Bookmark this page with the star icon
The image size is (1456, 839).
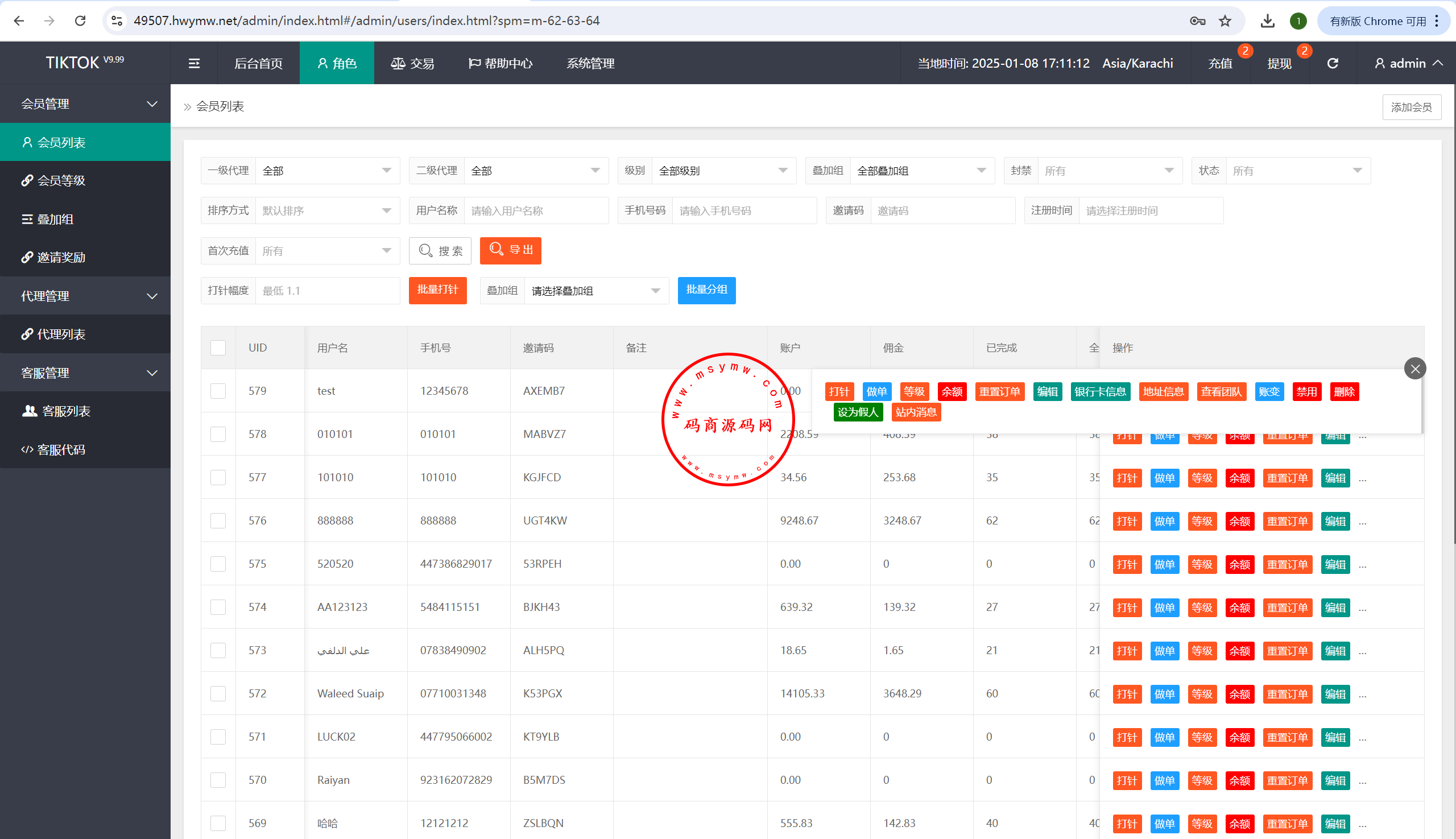(x=1225, y=21)
